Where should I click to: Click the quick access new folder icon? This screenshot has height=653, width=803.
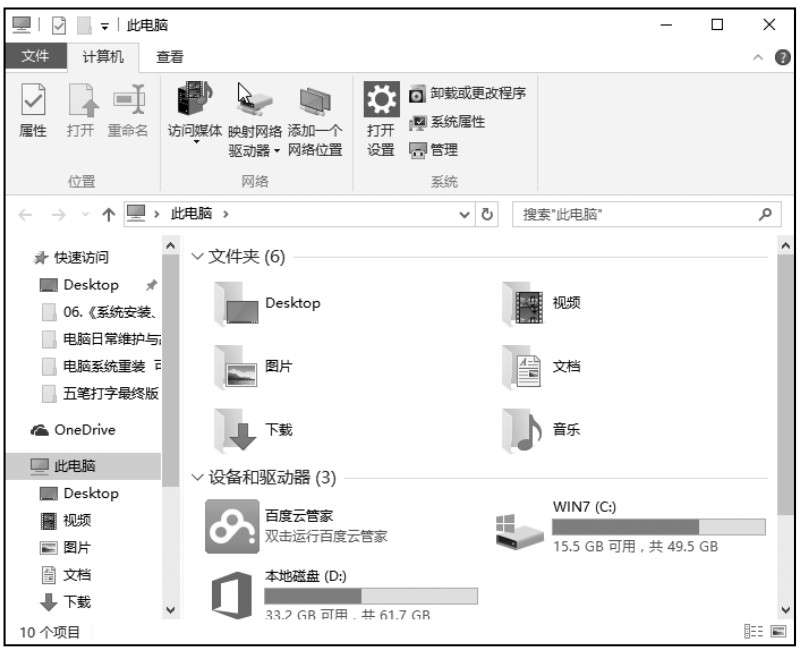click(84, 25)
